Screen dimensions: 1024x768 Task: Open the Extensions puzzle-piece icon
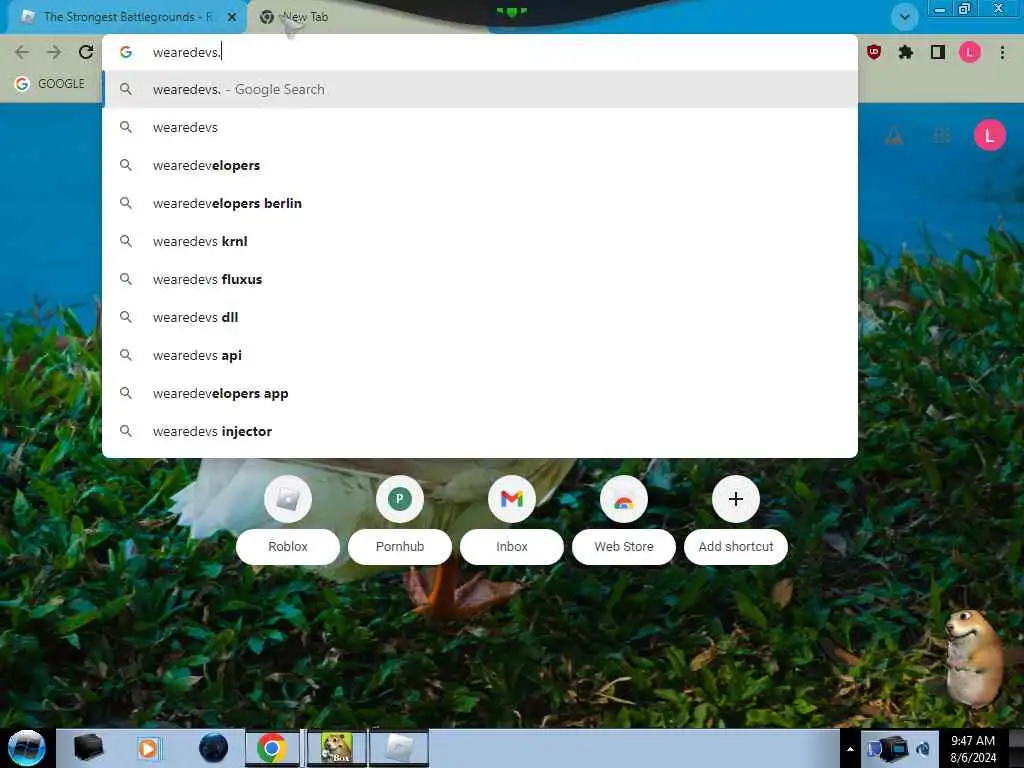click(906, 52)
